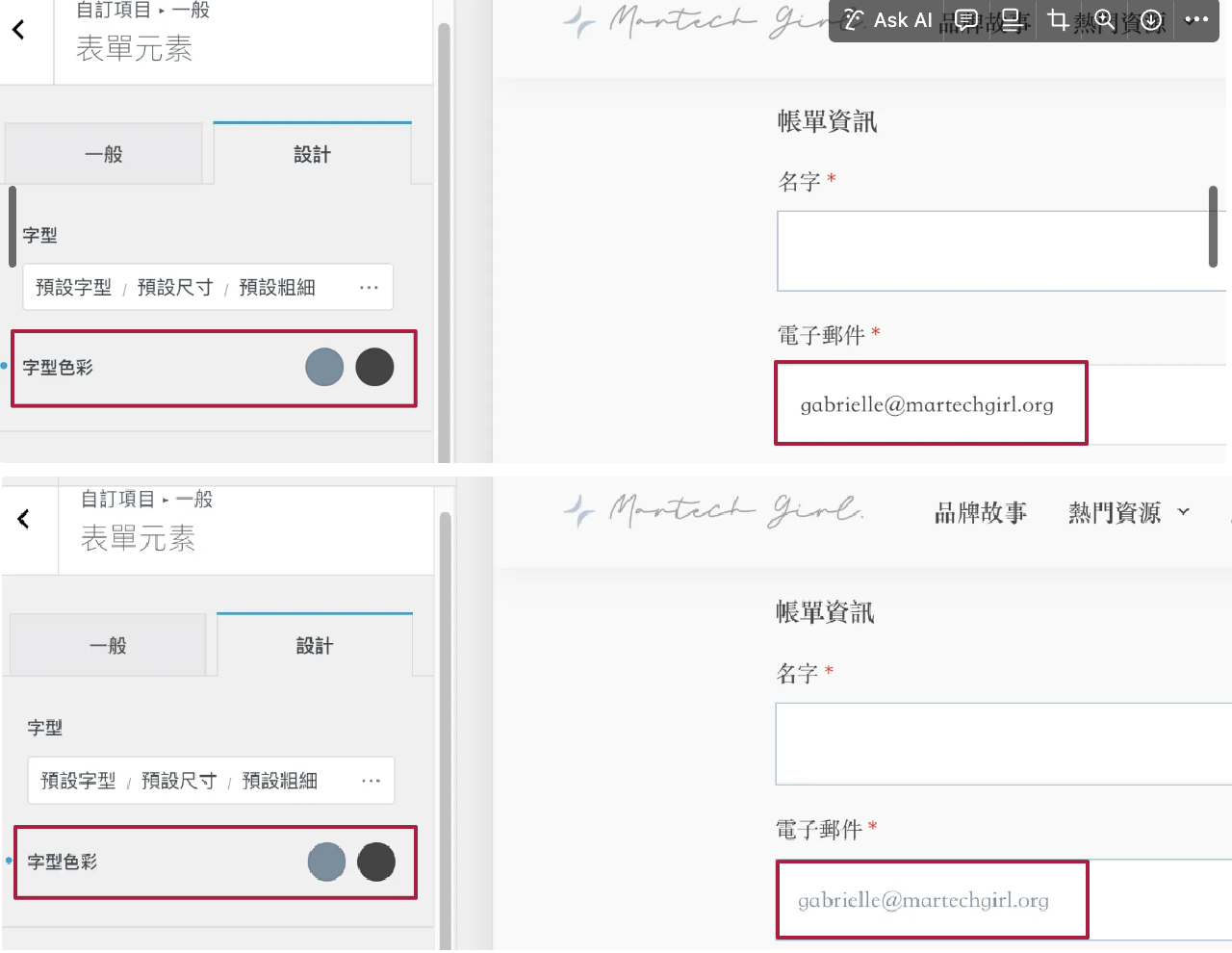Viewport: 1232px width, 953px height.
Task: Click the zoom magnifier icon
Action: [1103, 19]
